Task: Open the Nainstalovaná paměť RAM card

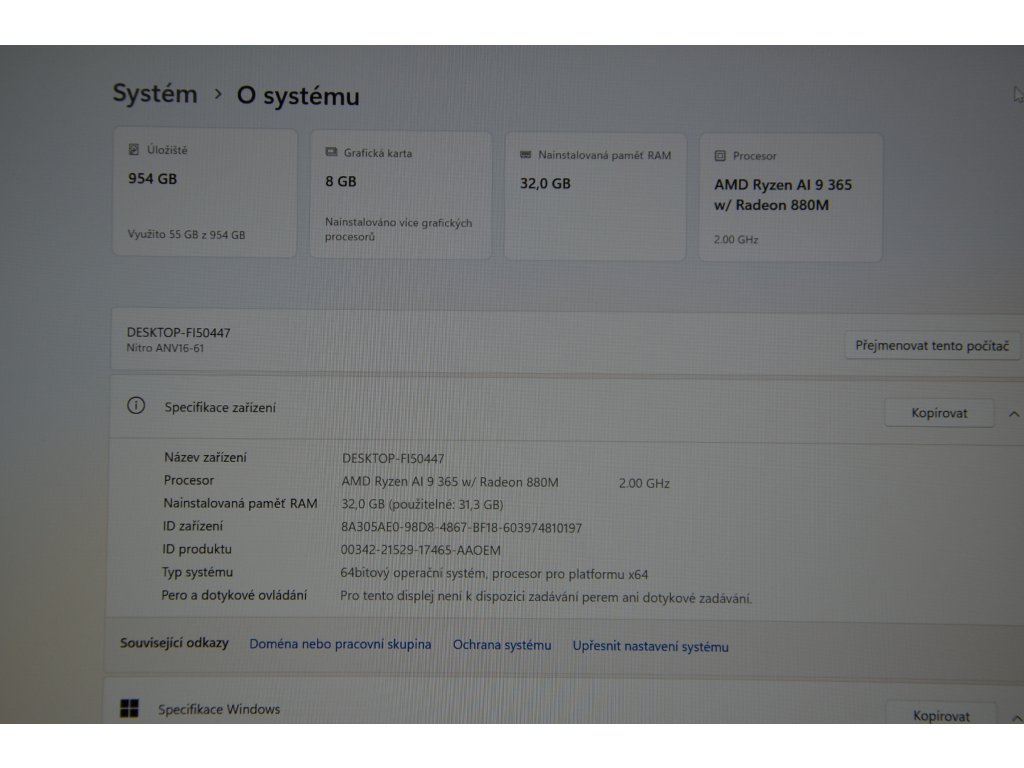Action: click(595, 197)
